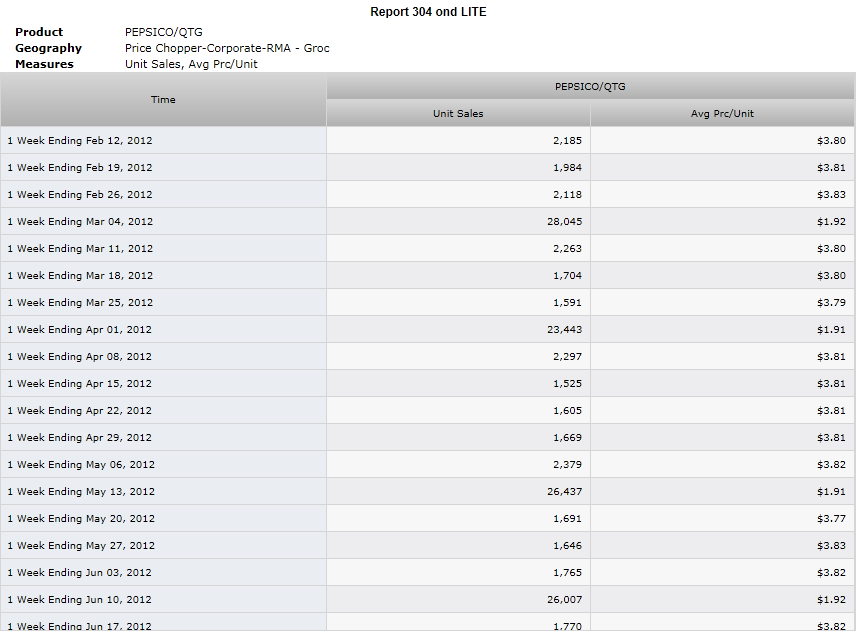Viewport: 856px width, 631px height.
Task: Select average price $3.80 for Feb 12 week
Action: point(831,141)
